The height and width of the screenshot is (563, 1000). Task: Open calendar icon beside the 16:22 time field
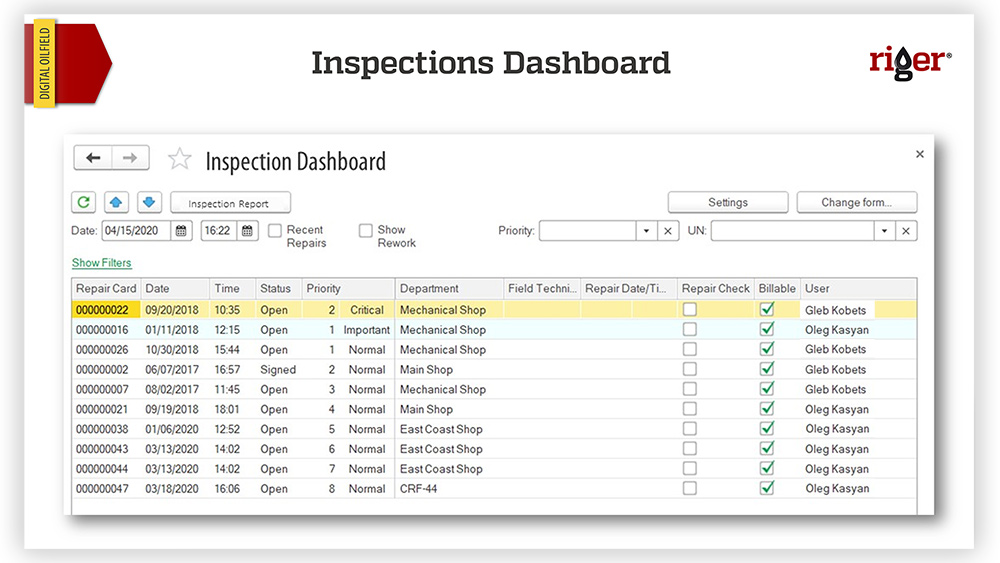click(247, 231)
